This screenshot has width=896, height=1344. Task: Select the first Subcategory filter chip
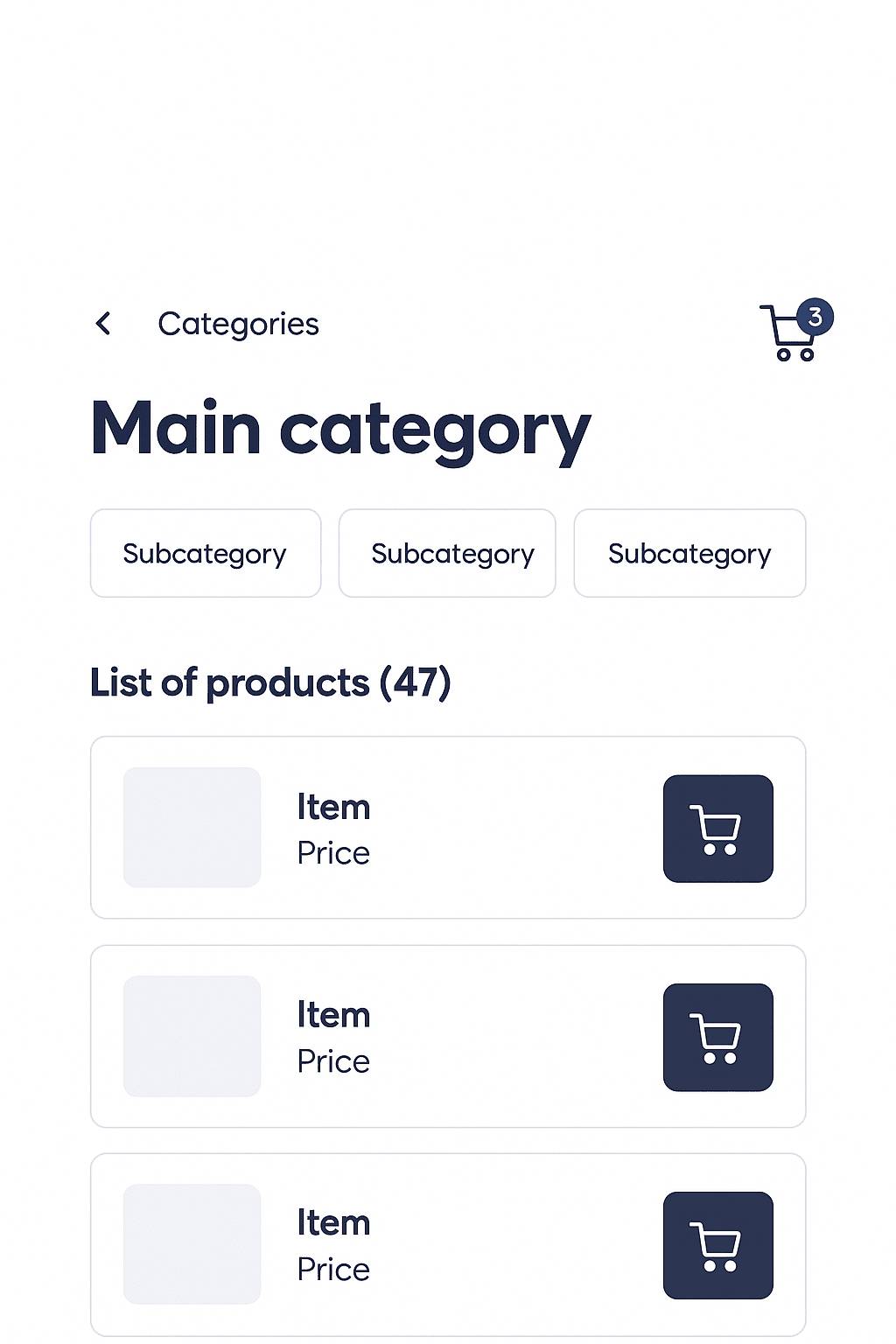205,553
